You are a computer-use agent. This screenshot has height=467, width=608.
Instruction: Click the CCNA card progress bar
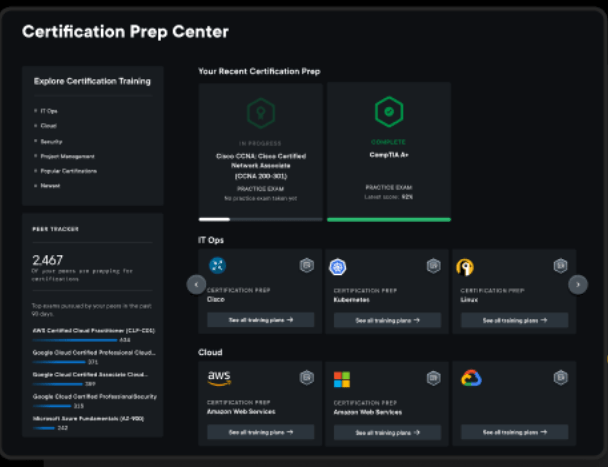pos(261,220)
